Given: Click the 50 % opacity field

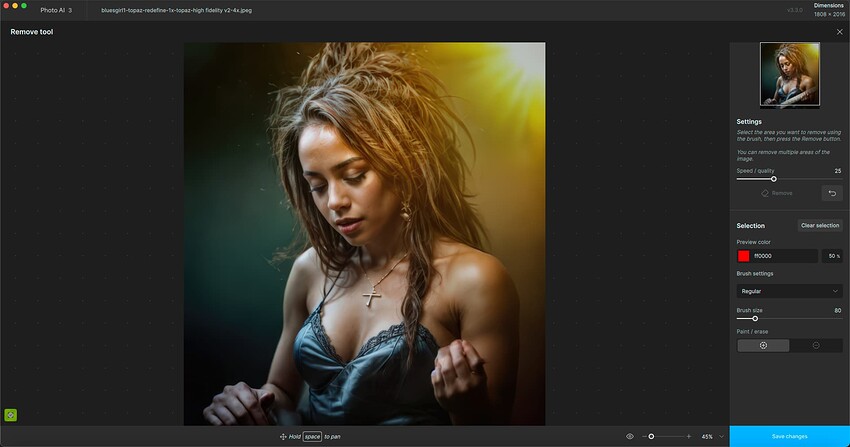Looking at the screenshot, I should (832, 256).
